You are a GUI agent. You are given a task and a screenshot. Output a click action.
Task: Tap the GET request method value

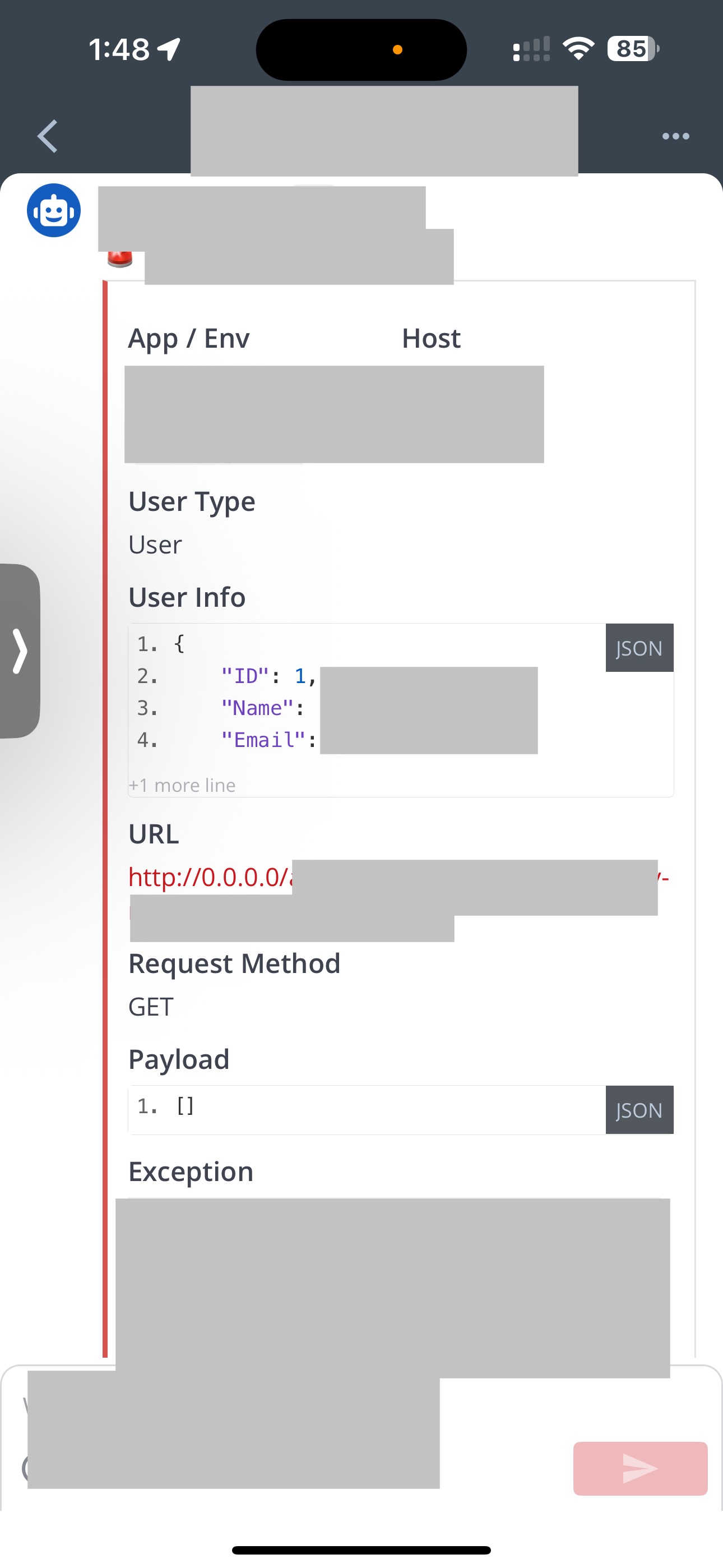coord(151,1007)
